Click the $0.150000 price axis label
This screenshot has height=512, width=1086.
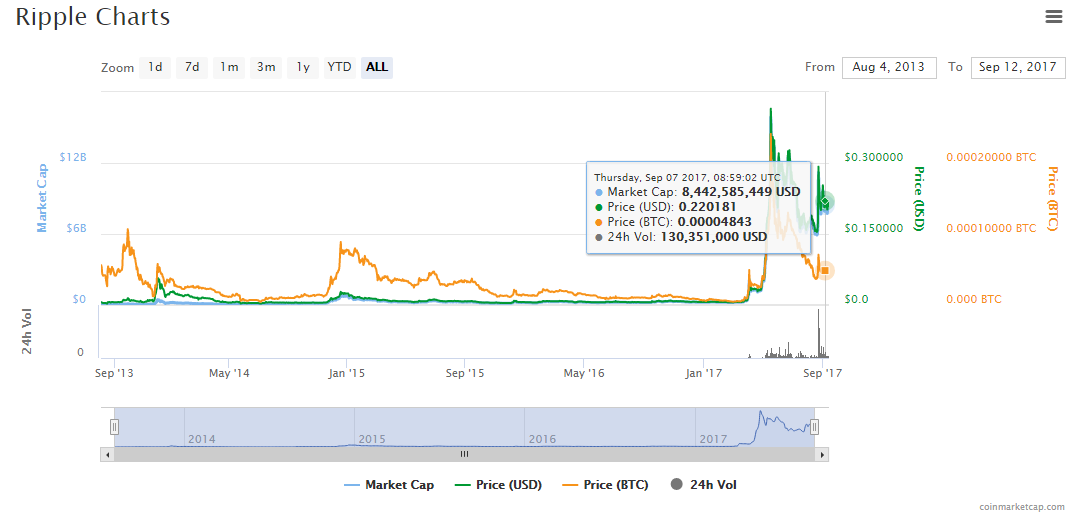tap(874, 228)
